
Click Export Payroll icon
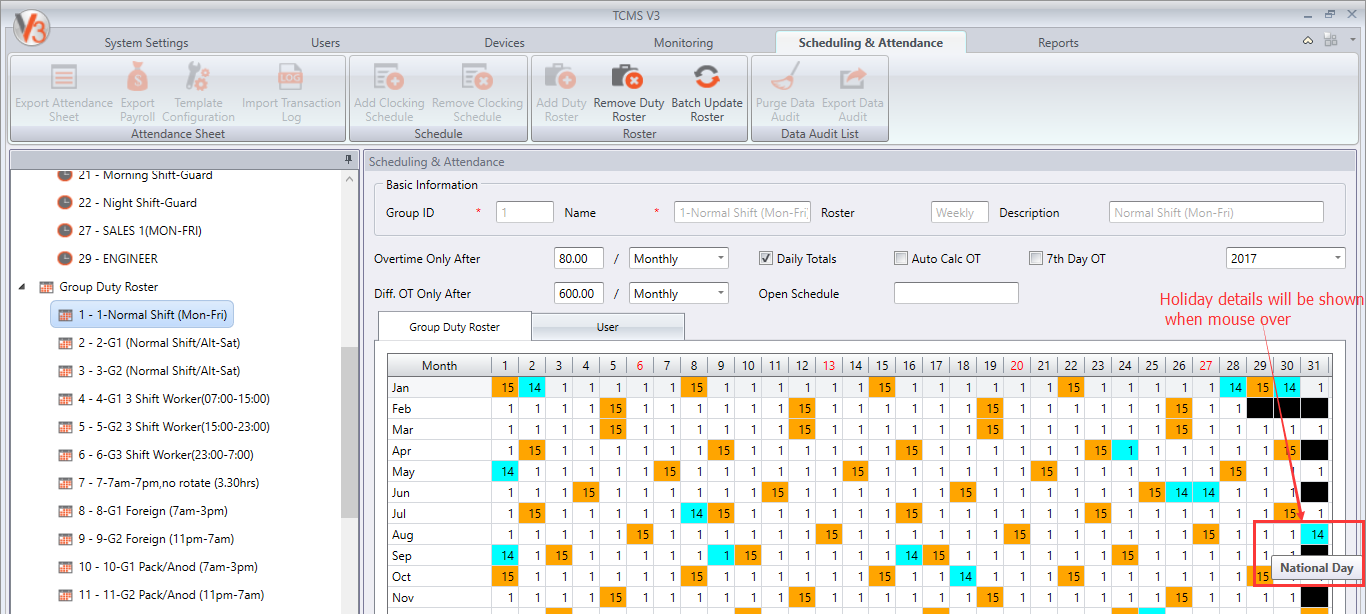click(x=138, y=78)
